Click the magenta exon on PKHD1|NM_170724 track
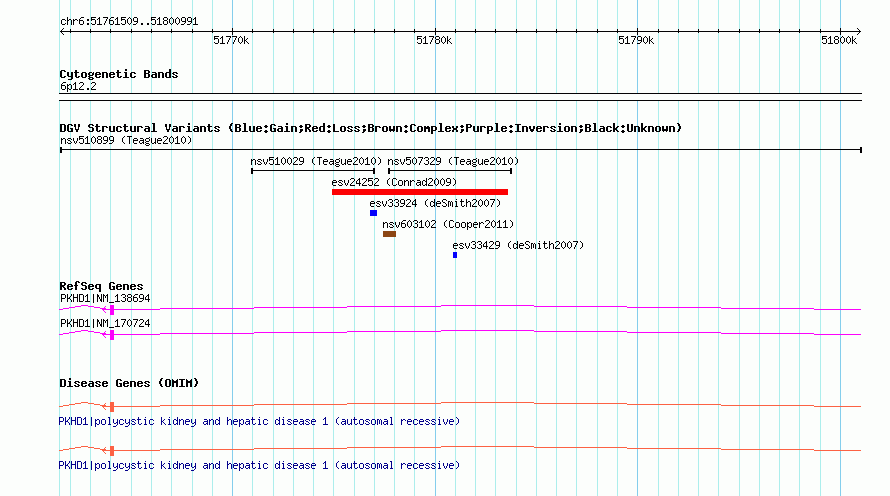 coord(112,335)
